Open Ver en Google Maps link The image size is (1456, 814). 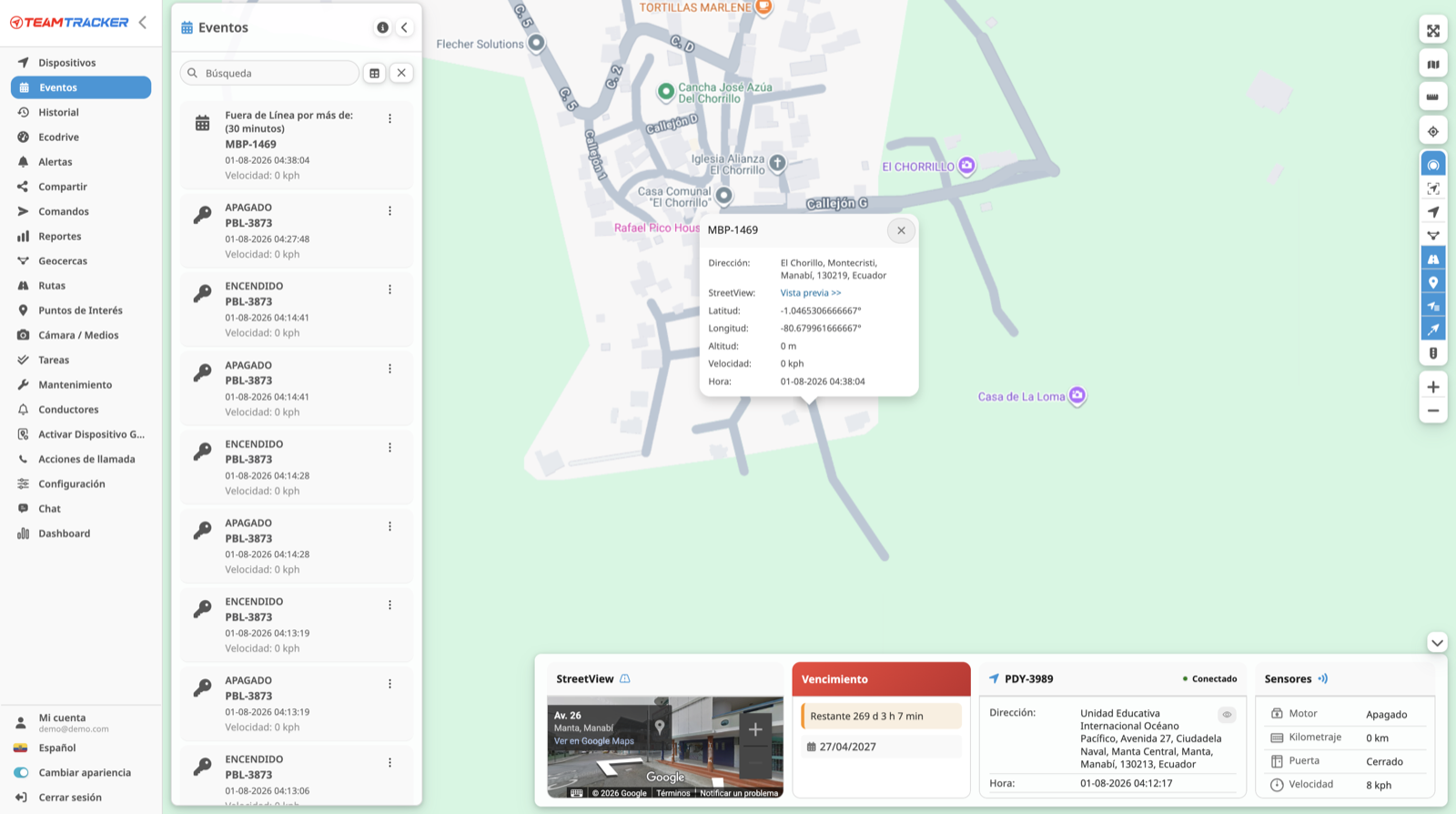594,741
